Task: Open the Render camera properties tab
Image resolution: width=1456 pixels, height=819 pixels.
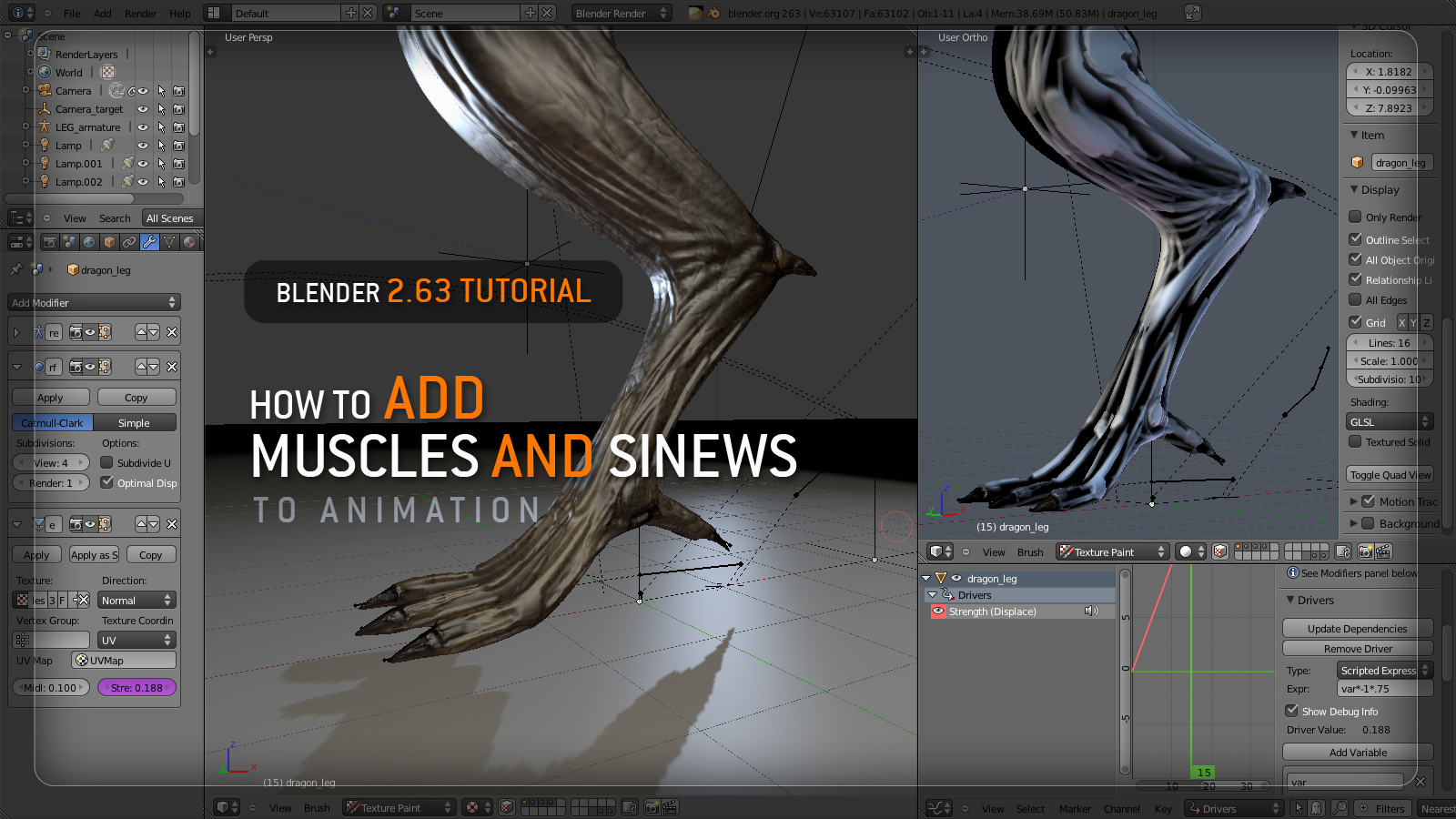Action: click(x=50, y=242)
